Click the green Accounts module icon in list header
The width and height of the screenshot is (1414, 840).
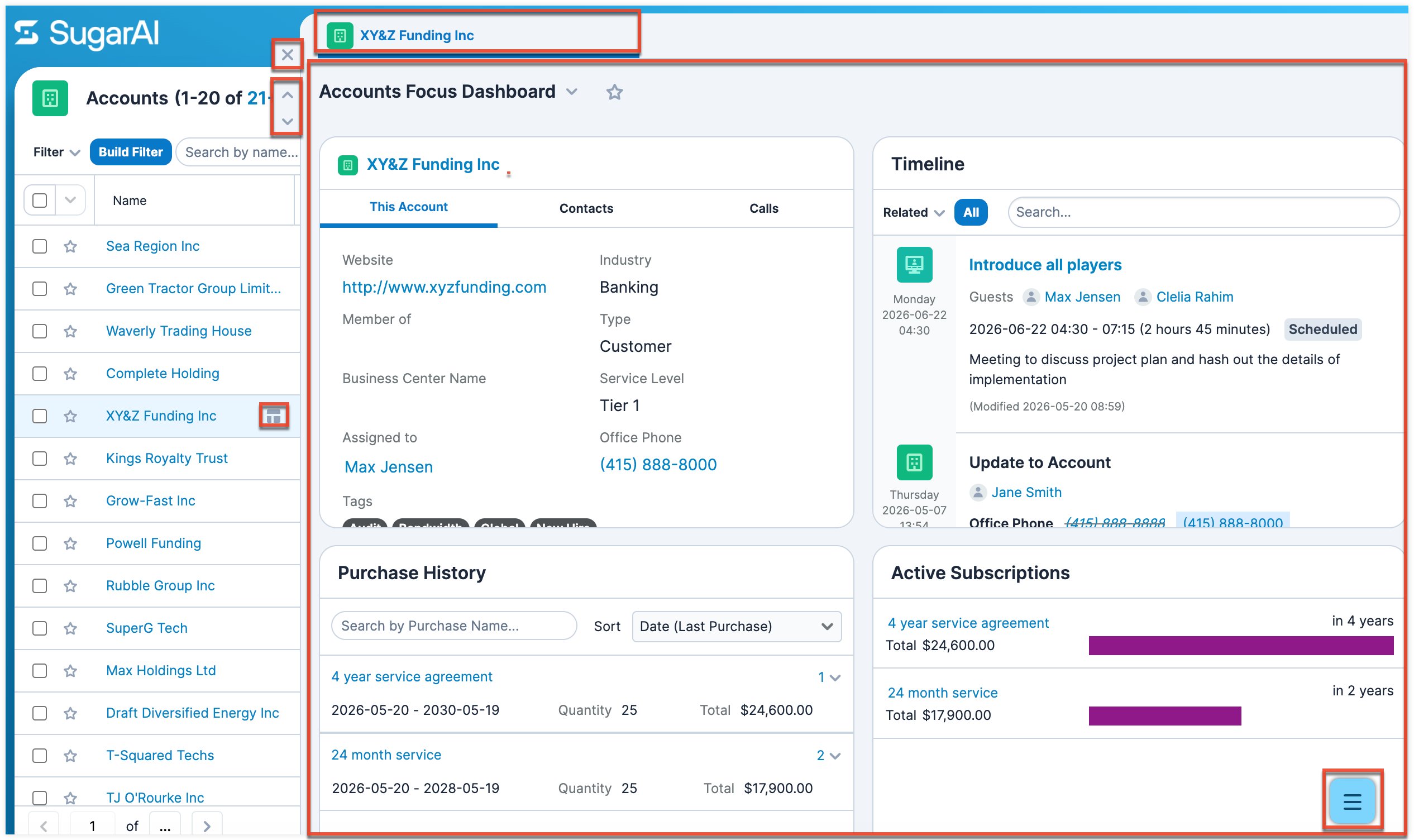pos(50,98)
